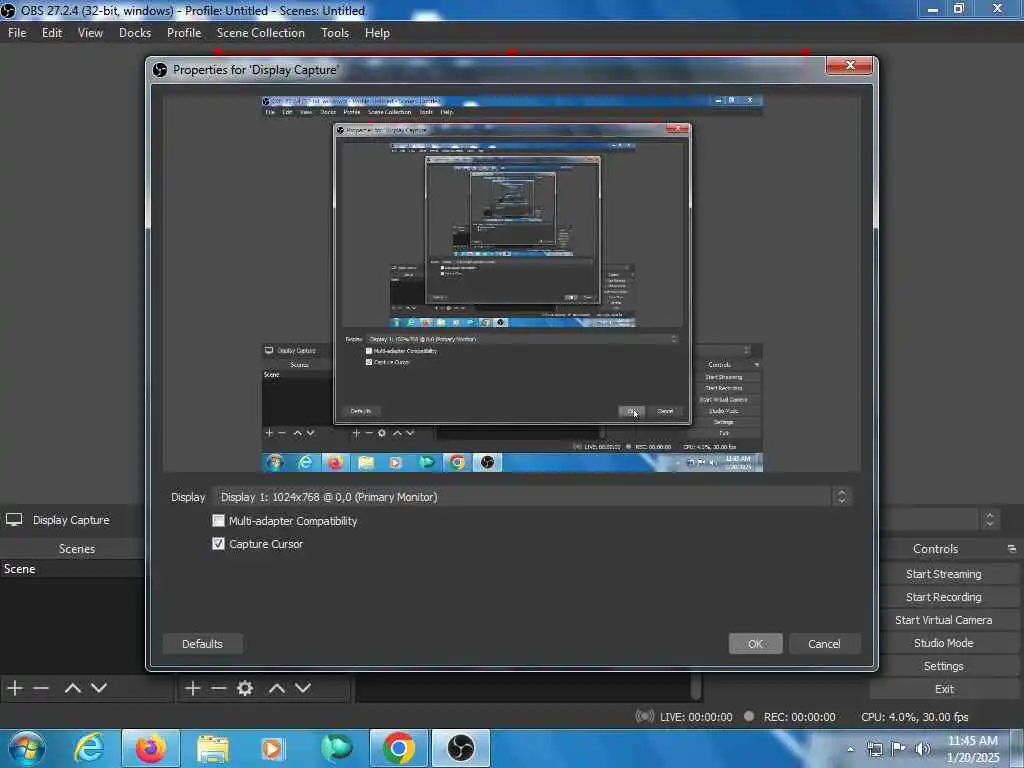
Task: Move source down with arrow icon
Action: click(302, 688)
